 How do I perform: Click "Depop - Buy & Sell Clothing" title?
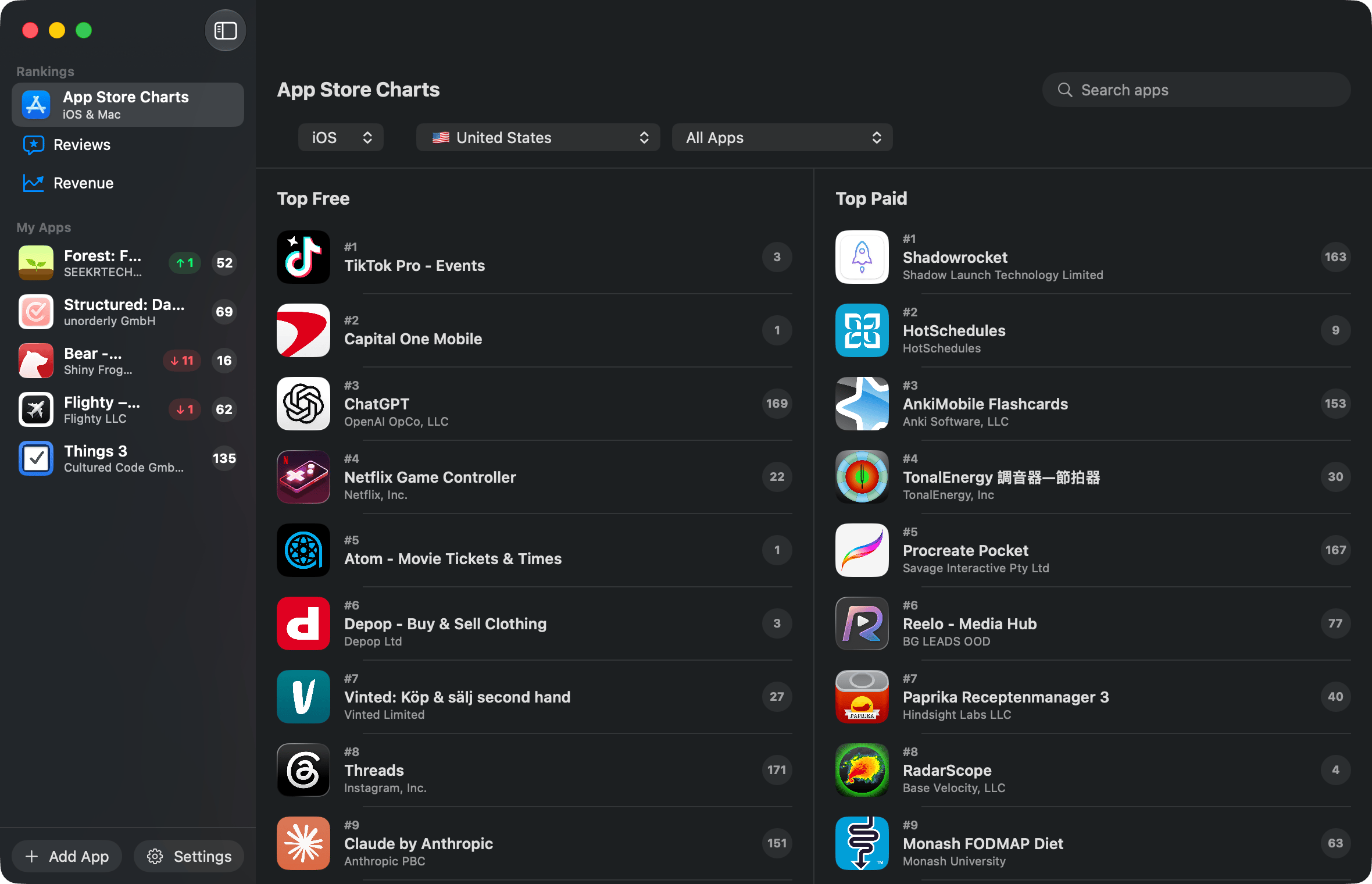click(445, 624)
